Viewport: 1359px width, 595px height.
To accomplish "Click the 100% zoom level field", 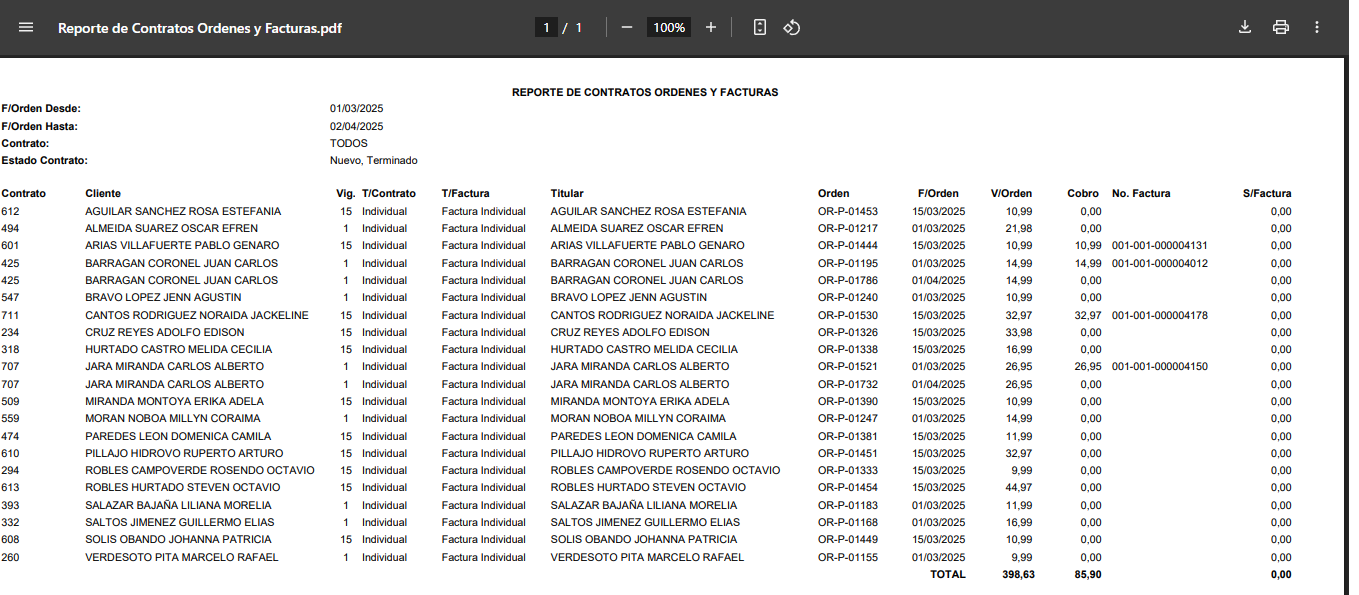I will pos(669,28).
